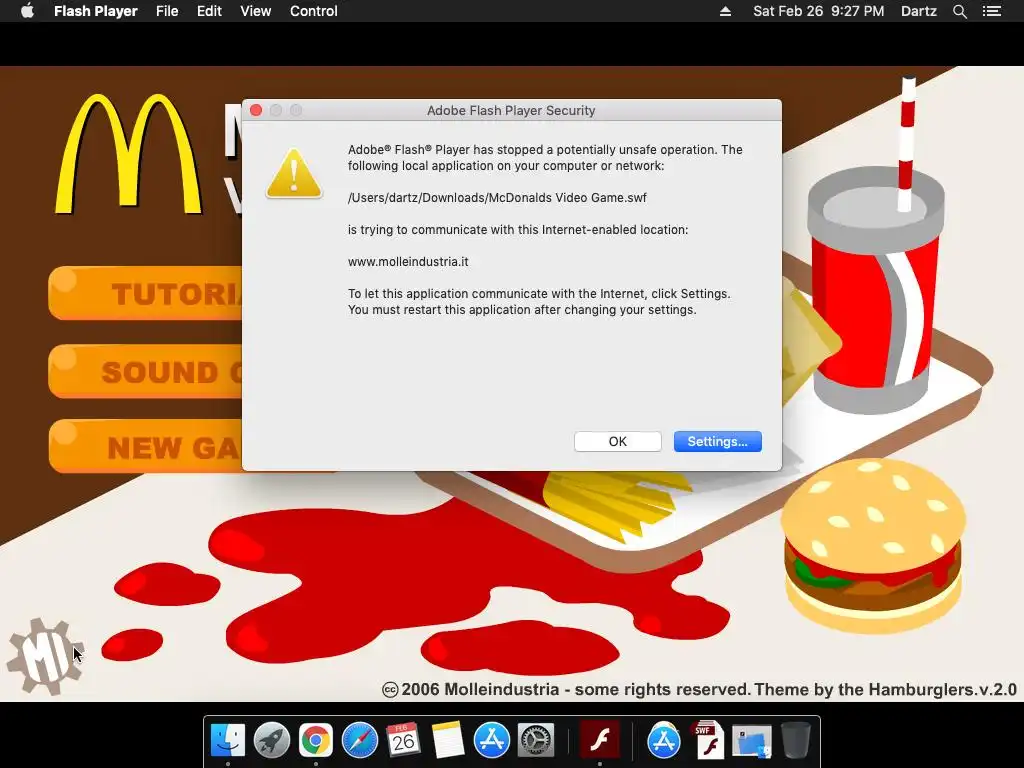The width and height of the screenshot is (1024, 768).
Task: Open Notes app in the Dock
Action: click(x=447, y=741)
